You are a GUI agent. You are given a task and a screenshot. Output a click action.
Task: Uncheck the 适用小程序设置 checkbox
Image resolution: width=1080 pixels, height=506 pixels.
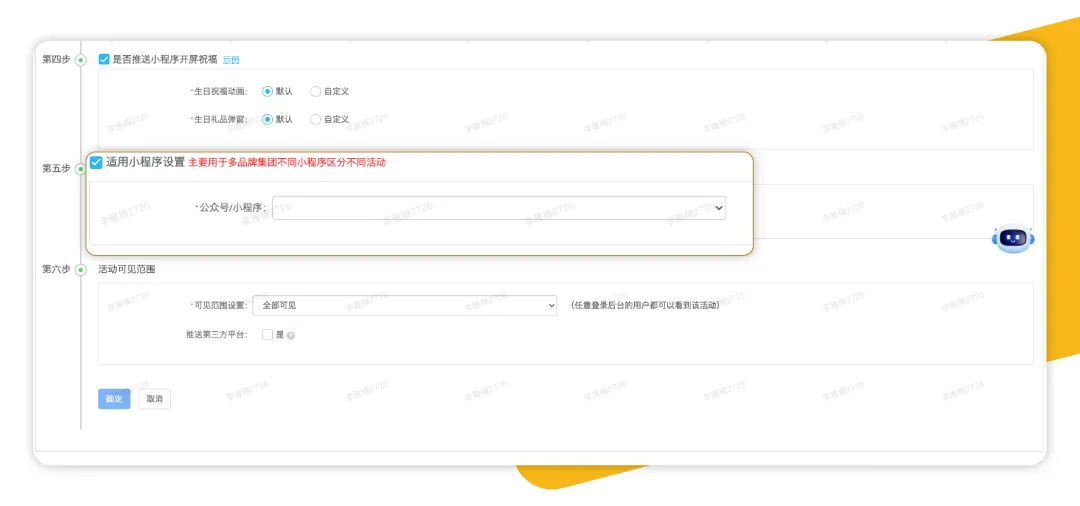pos(97,162)
